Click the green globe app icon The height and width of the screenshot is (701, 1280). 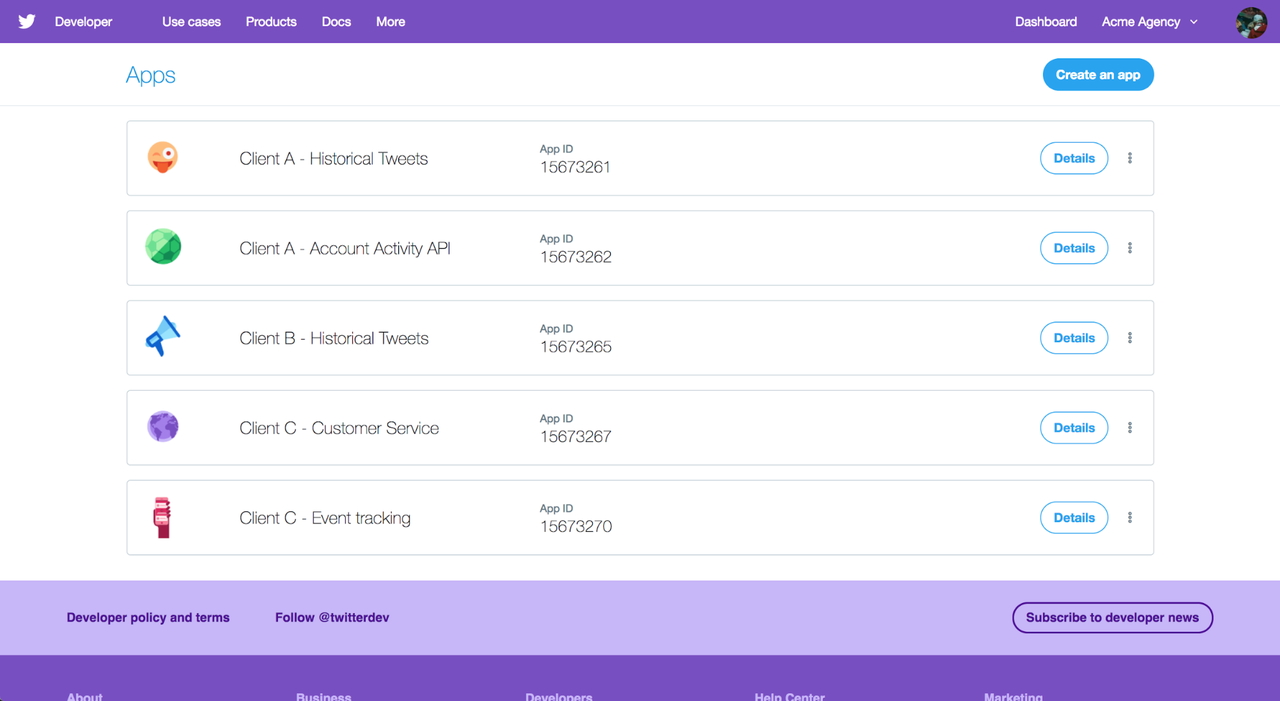[x=163, y=246]
